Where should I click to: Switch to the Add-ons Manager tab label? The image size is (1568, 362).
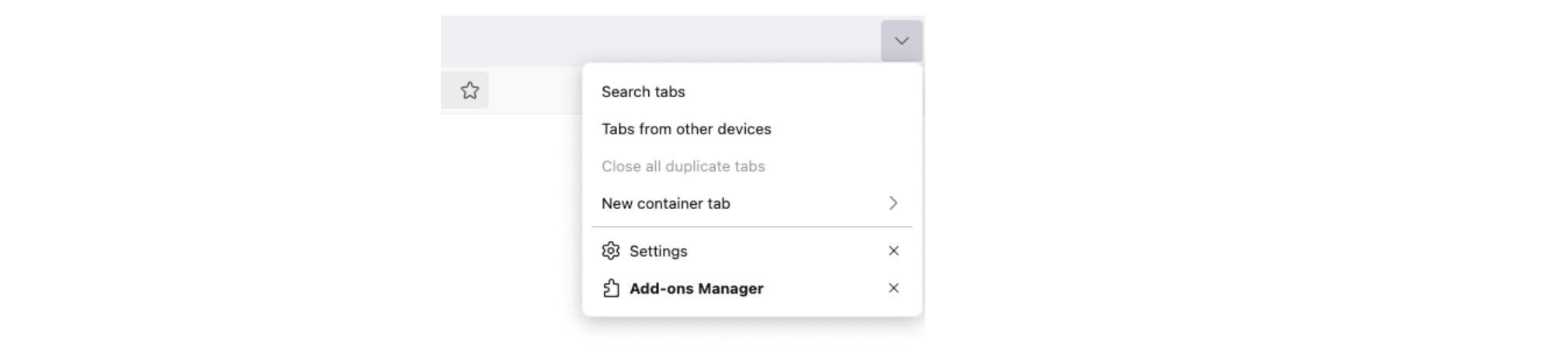[696, 288]
